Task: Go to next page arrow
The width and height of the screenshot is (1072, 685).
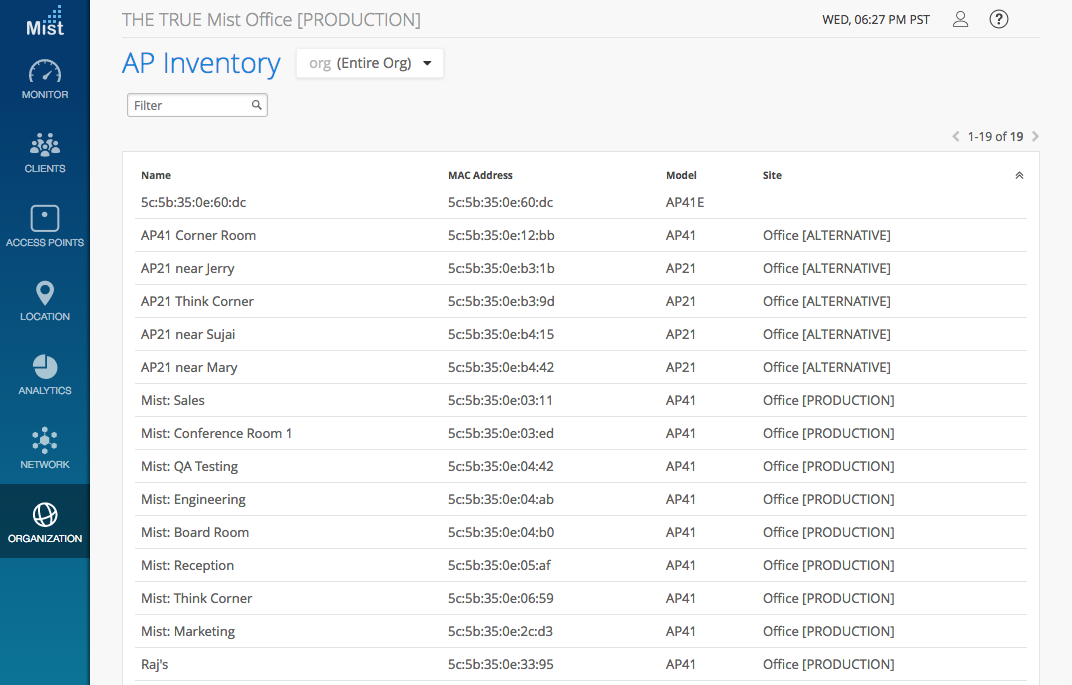Action: (1035, 137)
